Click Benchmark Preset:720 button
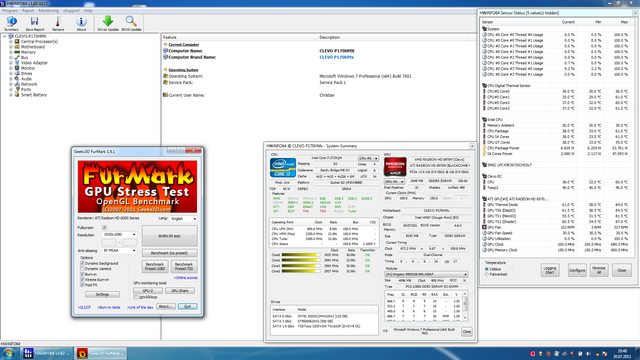 coord(184,266)
